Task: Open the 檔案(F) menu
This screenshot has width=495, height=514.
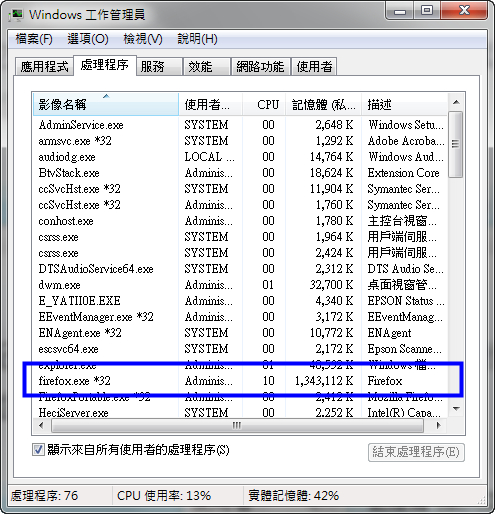Action: [34, 39]
